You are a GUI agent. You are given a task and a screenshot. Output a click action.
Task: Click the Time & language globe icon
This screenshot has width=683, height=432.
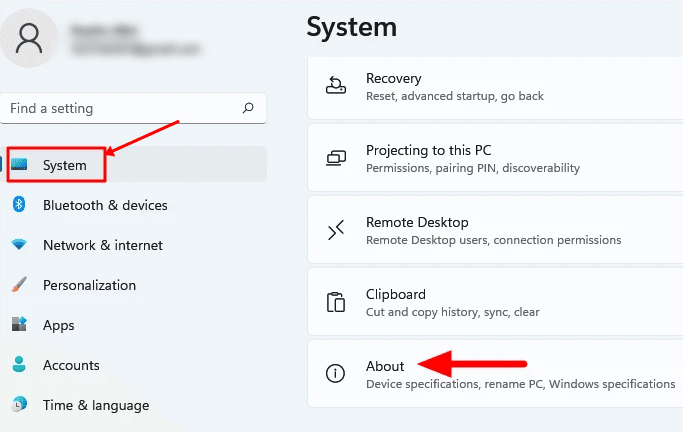[x=19, y=405]
